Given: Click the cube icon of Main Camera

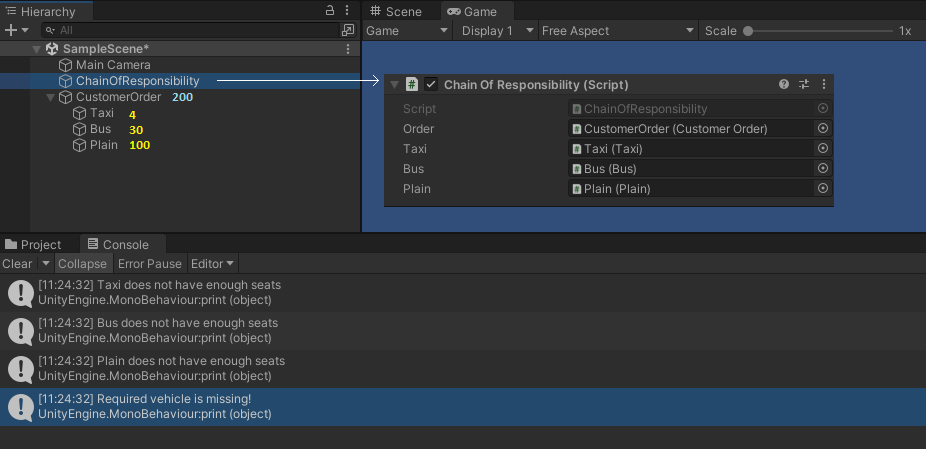Looking at the screenshot, I should click(66, 65).
